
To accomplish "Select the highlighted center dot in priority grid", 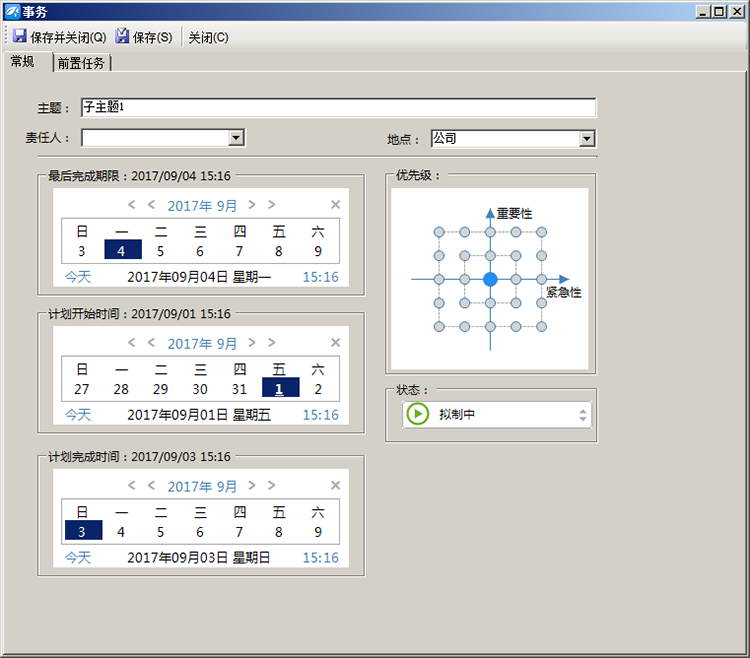I will coord(490,279).
